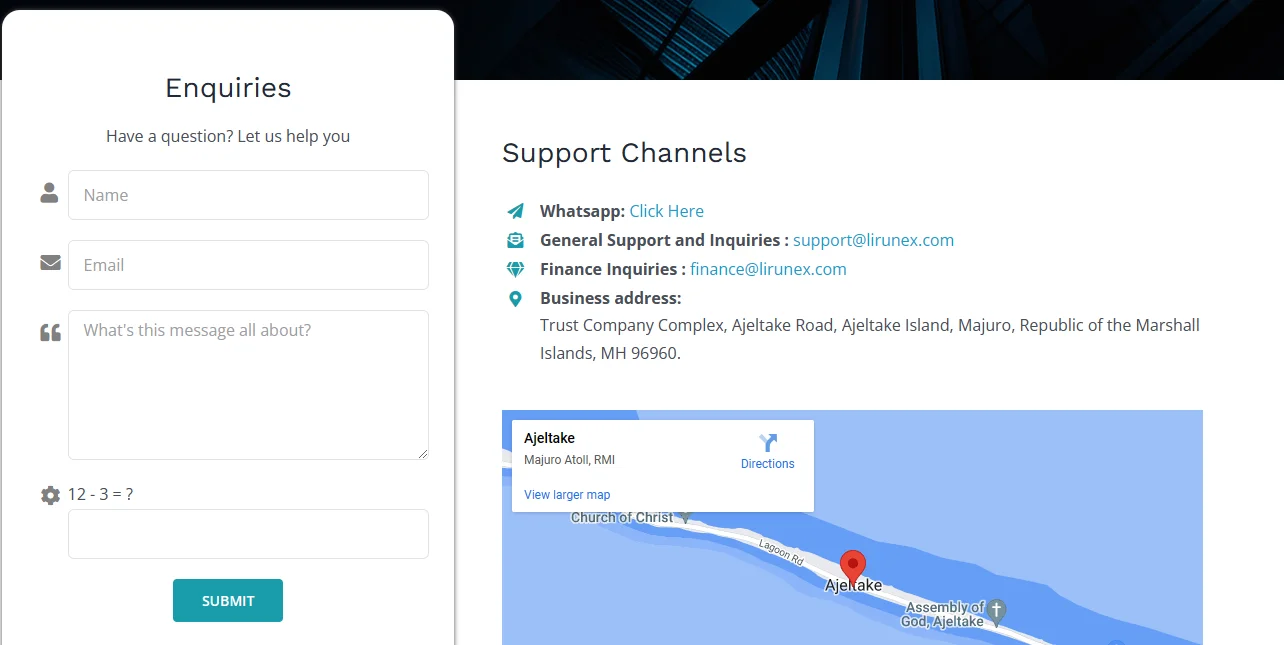Click the location pin icon beside Business address
Screen dimensions: 1284x645
coord(515,298)
